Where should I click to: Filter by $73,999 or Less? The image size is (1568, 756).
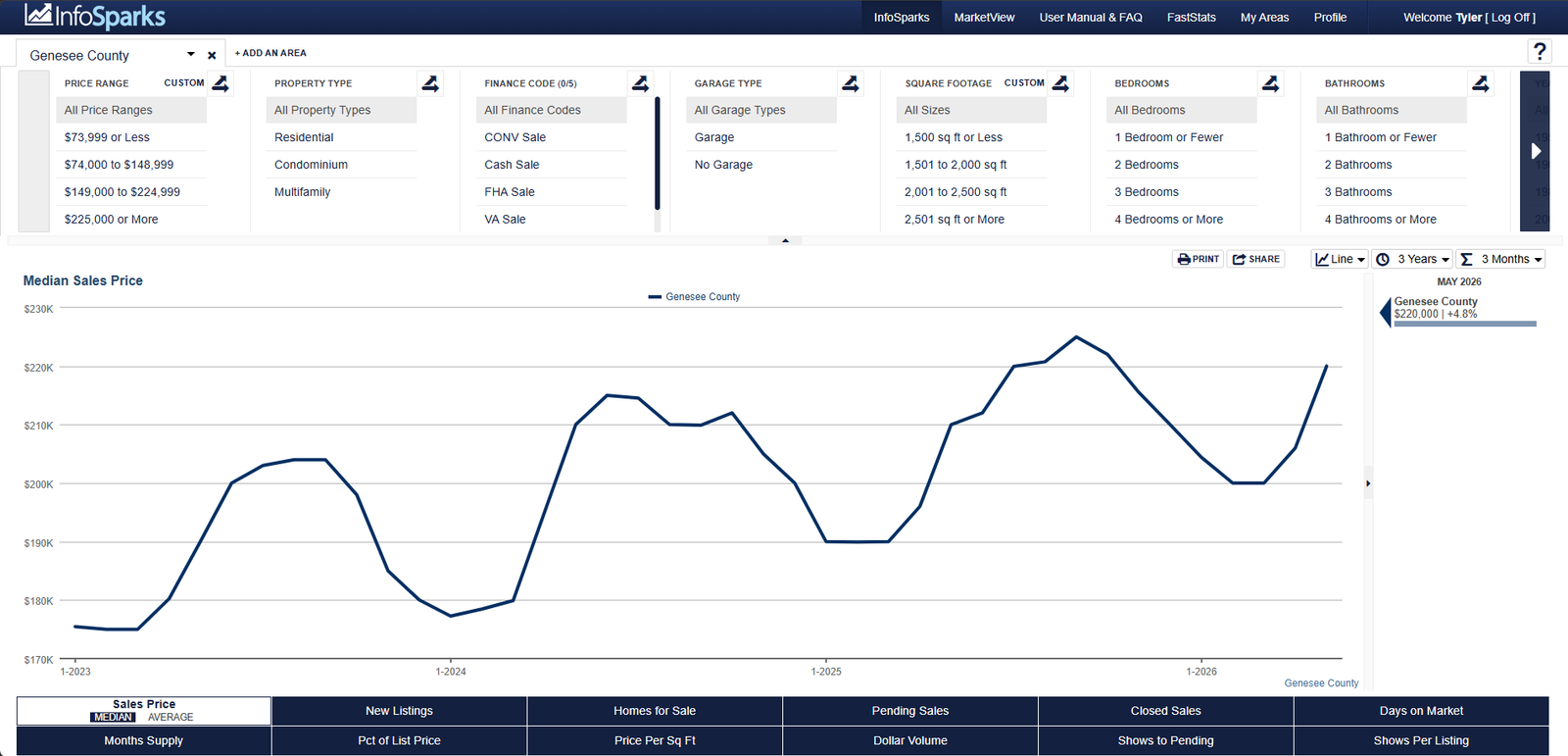tap(131, 137)
